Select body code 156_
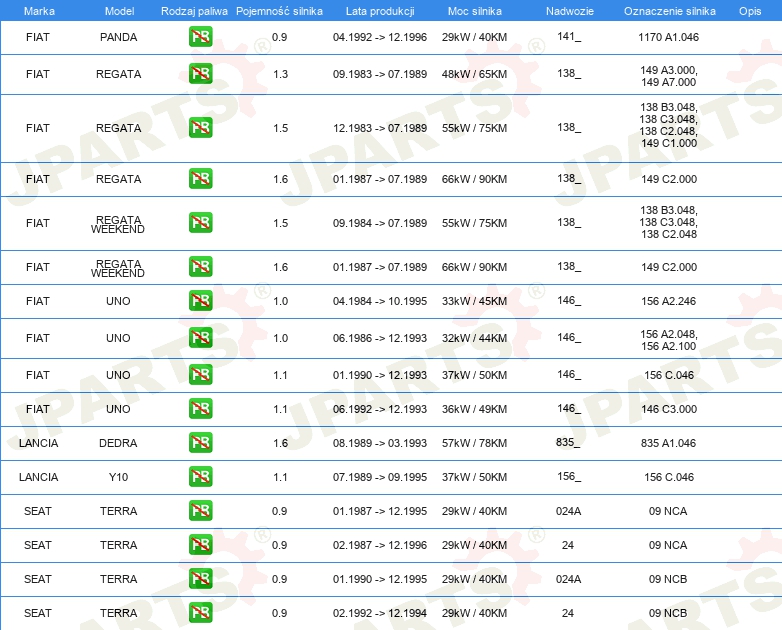This screenshot has height=630, width=782. tap(569, 476)
